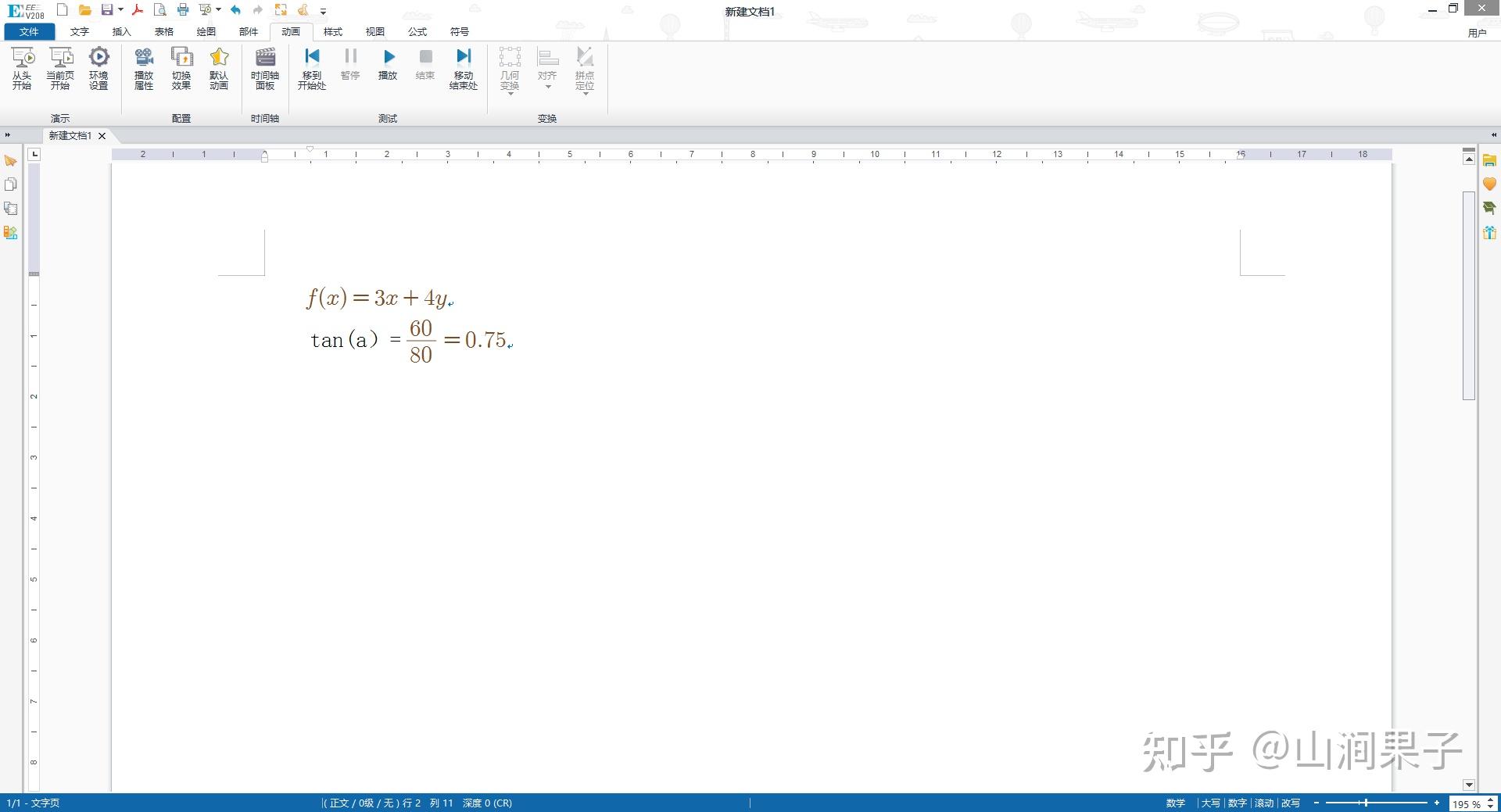Toggle full screen expand icon
Viewport: 1501px width, 812px height.
[281, 10]
